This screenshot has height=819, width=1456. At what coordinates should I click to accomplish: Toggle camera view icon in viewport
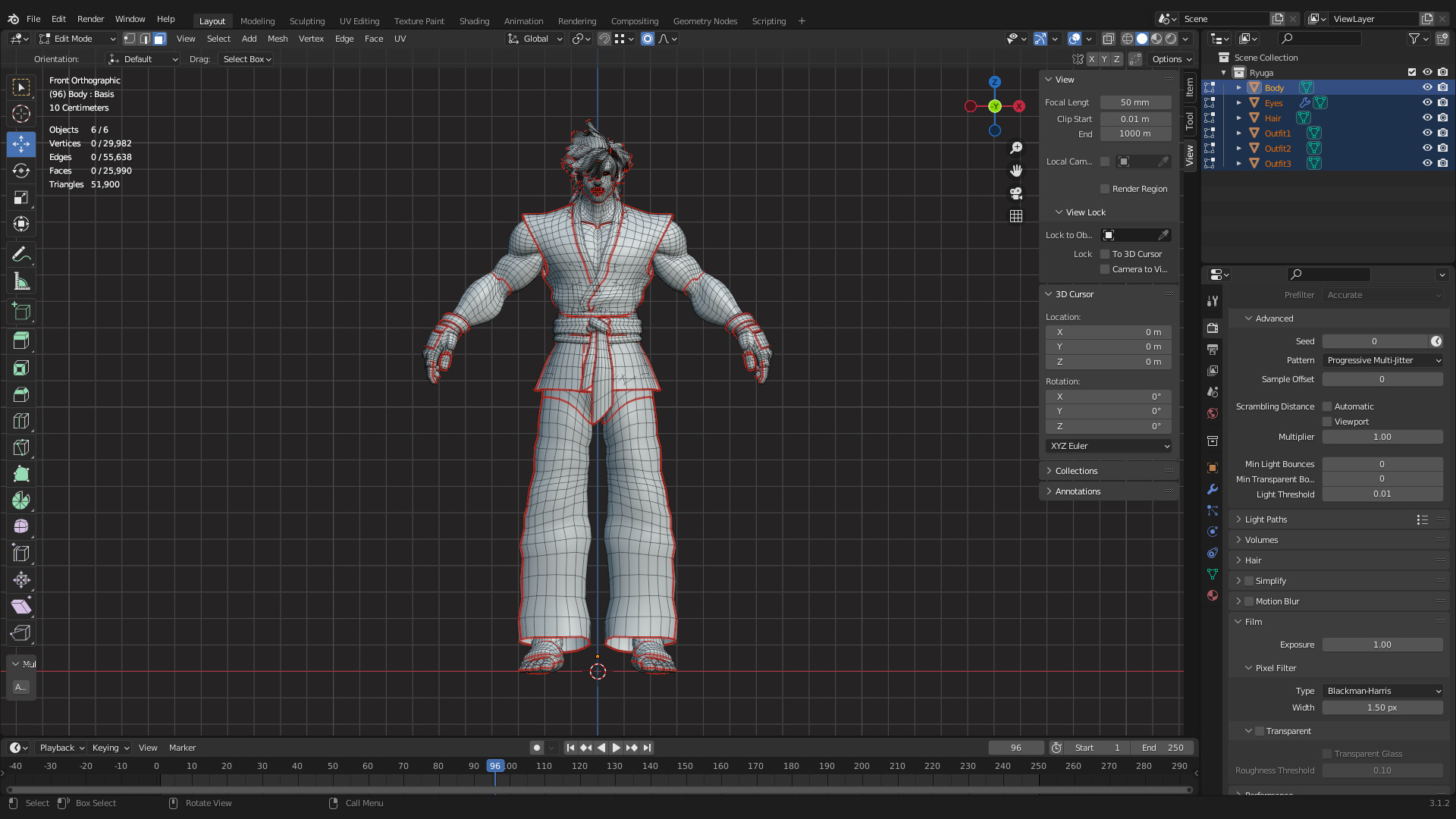1016,193
